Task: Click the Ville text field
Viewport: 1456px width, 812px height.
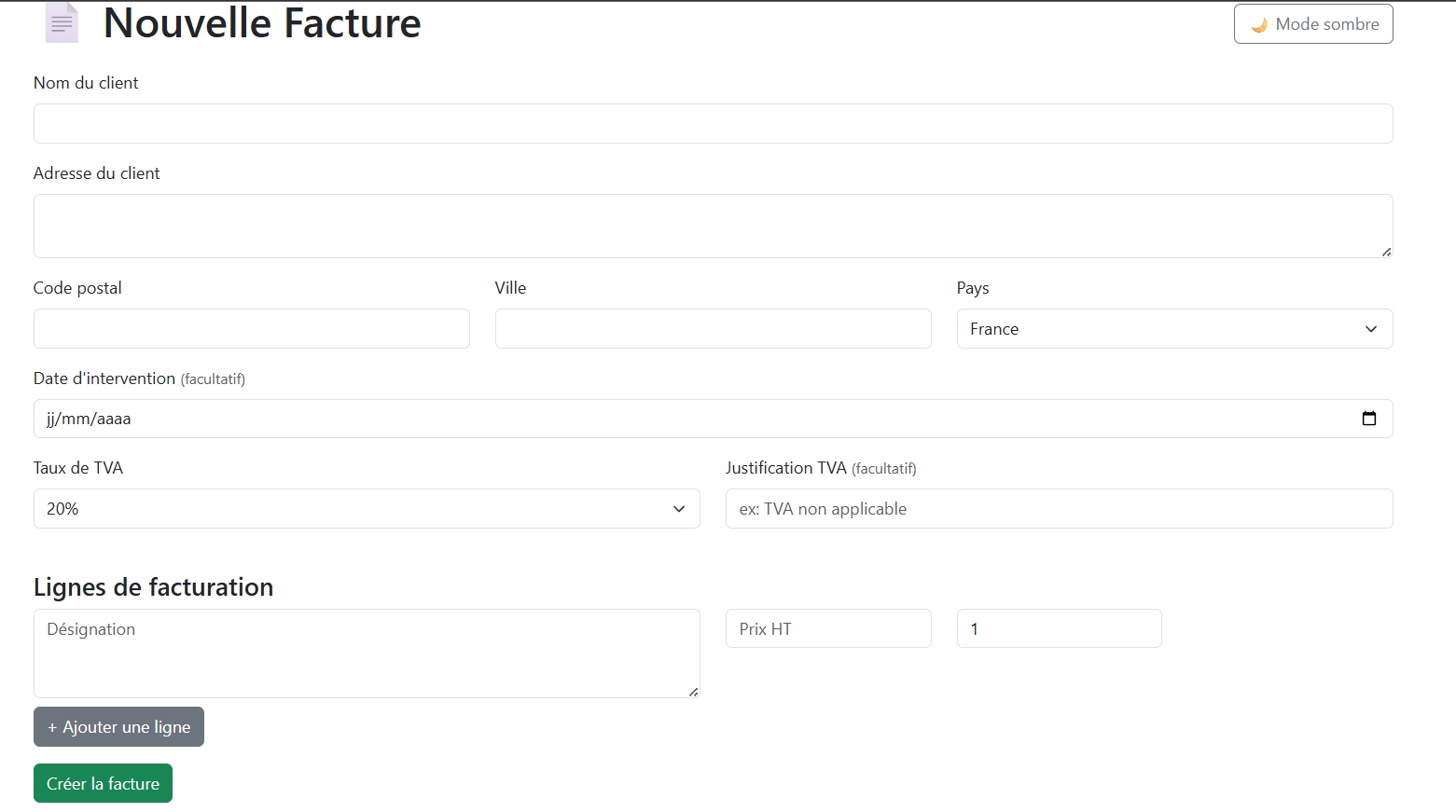Action: tap(713, 329)
